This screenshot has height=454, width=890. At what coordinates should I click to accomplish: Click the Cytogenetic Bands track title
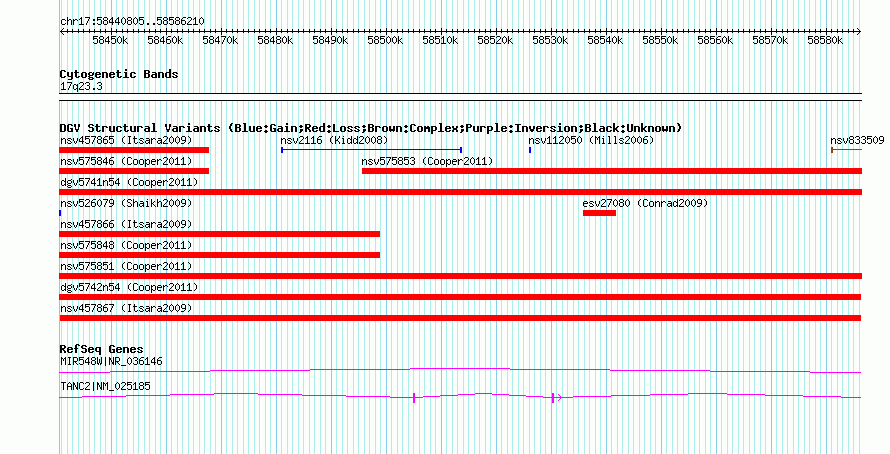pos(119,74)
